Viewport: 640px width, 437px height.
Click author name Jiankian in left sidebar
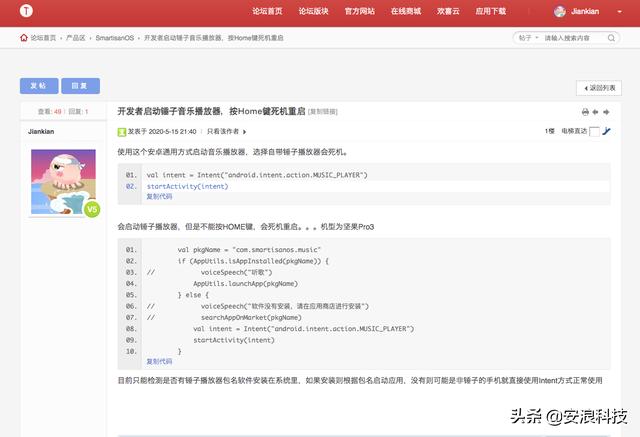click(41, 131)
